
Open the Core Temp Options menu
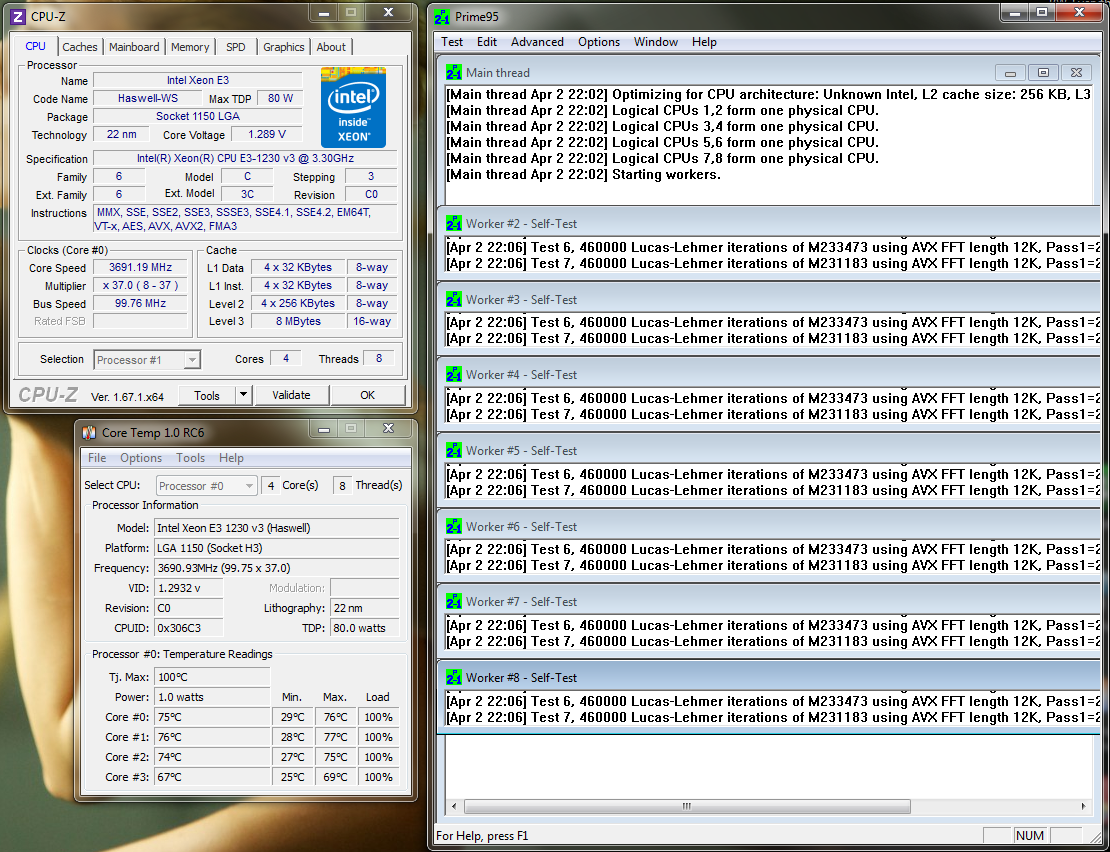coord(141,458)
